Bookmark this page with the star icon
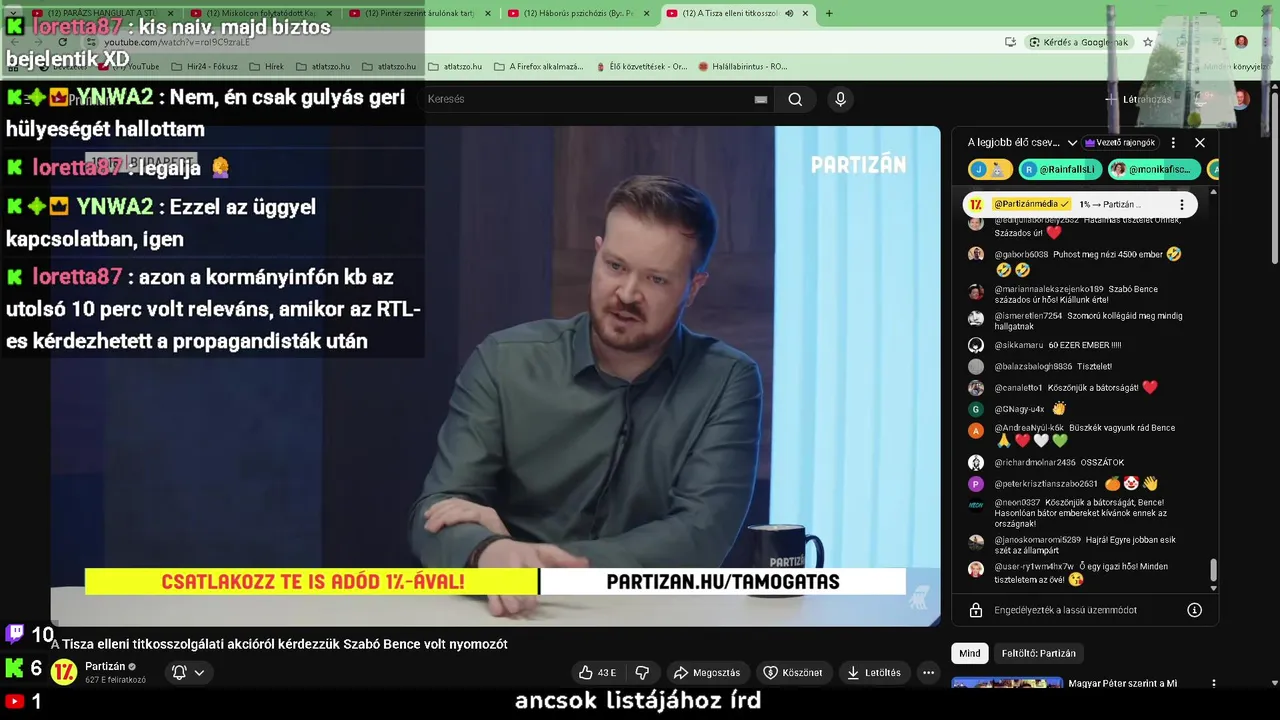 pyautogui.click(x=1148, y=42)
